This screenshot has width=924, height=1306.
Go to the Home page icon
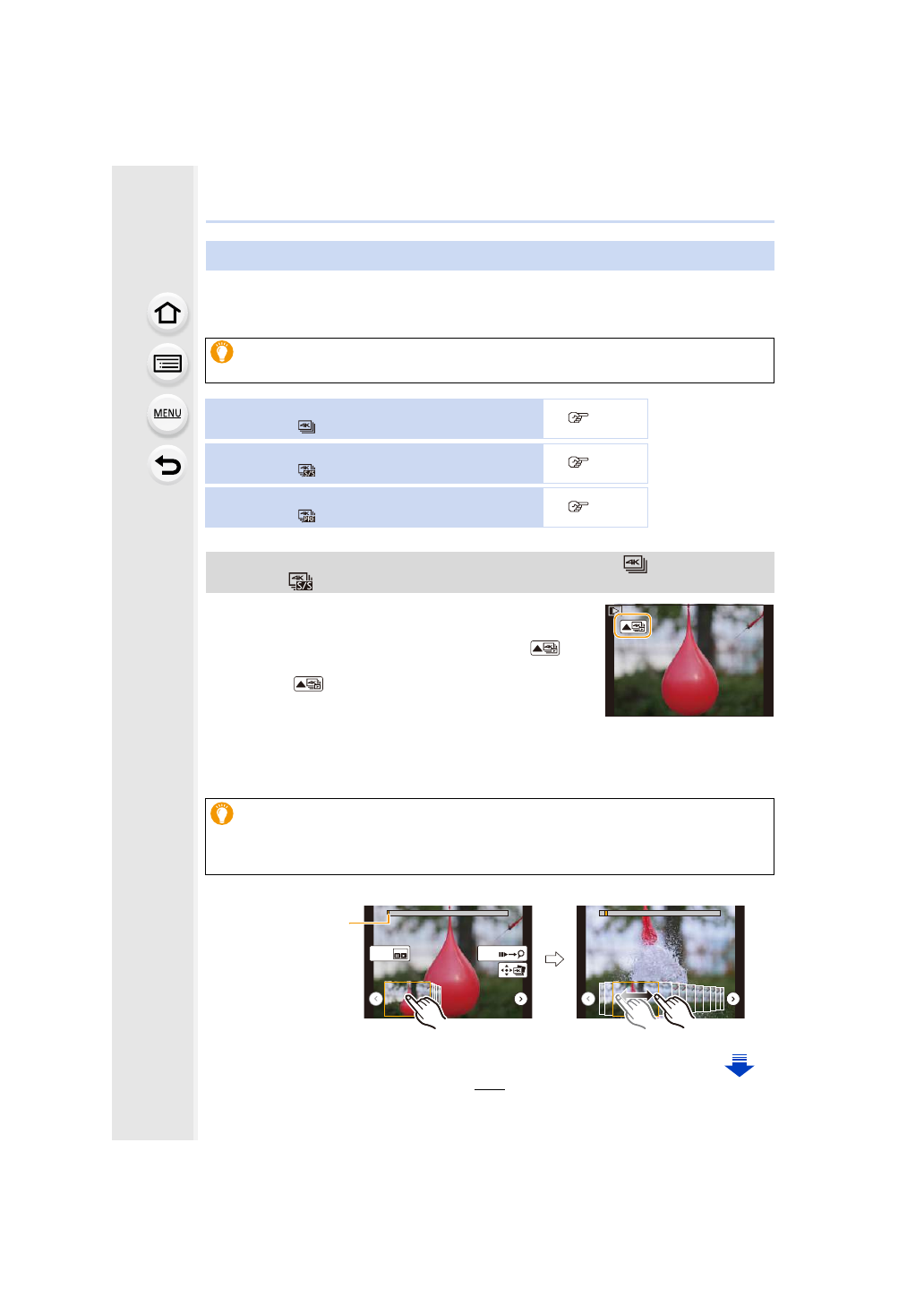tap(167, 314)
